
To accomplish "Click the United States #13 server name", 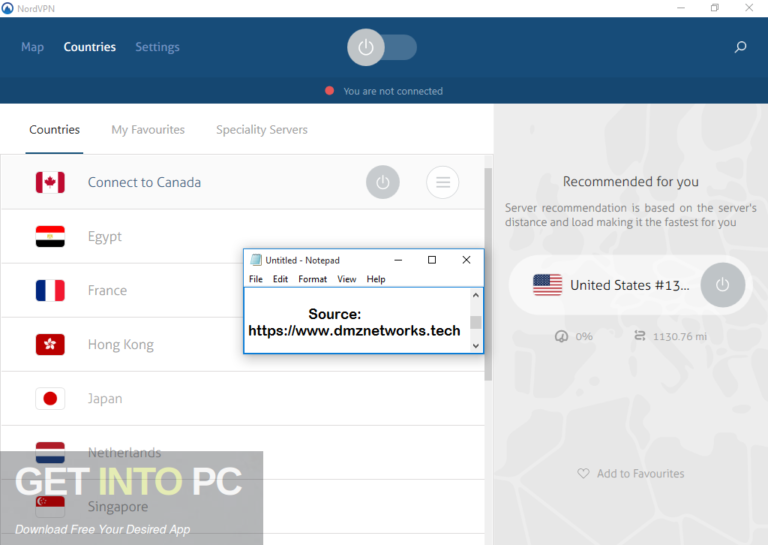I will point(629,285).
